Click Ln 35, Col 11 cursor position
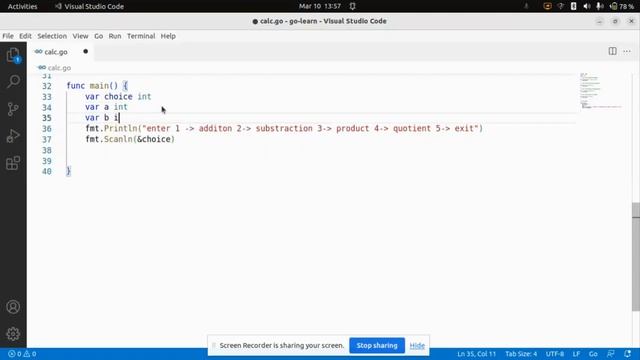This screenshot has width=640, height=360. click(x=476, y=354)
